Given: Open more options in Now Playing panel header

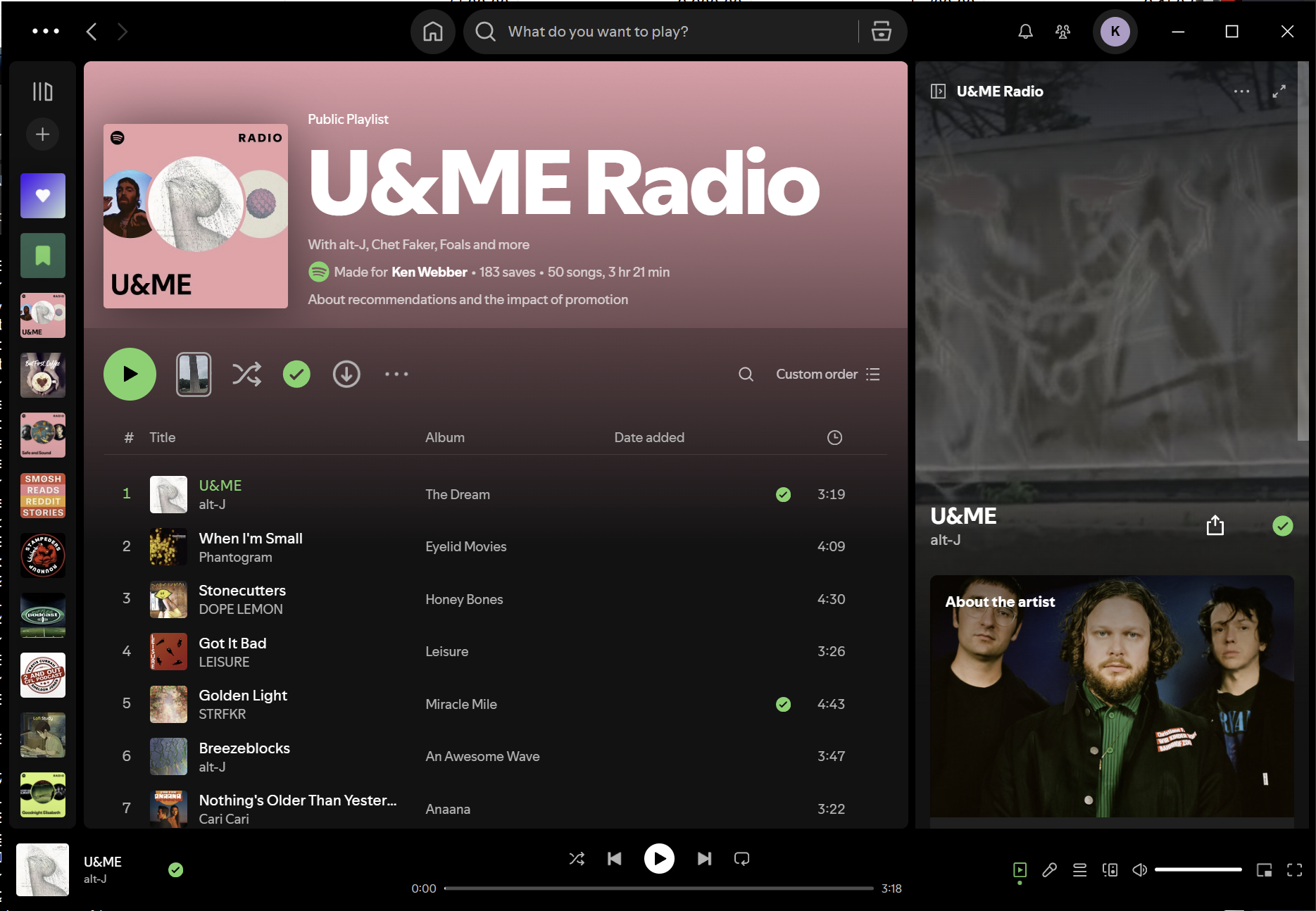Looking at the screenshot, I should [x=1242, y=92].
